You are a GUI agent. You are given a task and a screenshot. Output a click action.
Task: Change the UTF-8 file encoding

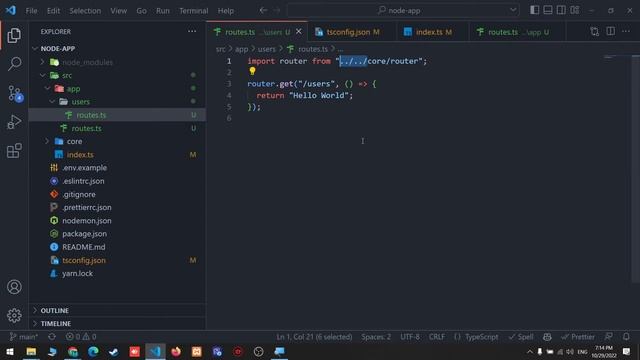click(410, 337)
